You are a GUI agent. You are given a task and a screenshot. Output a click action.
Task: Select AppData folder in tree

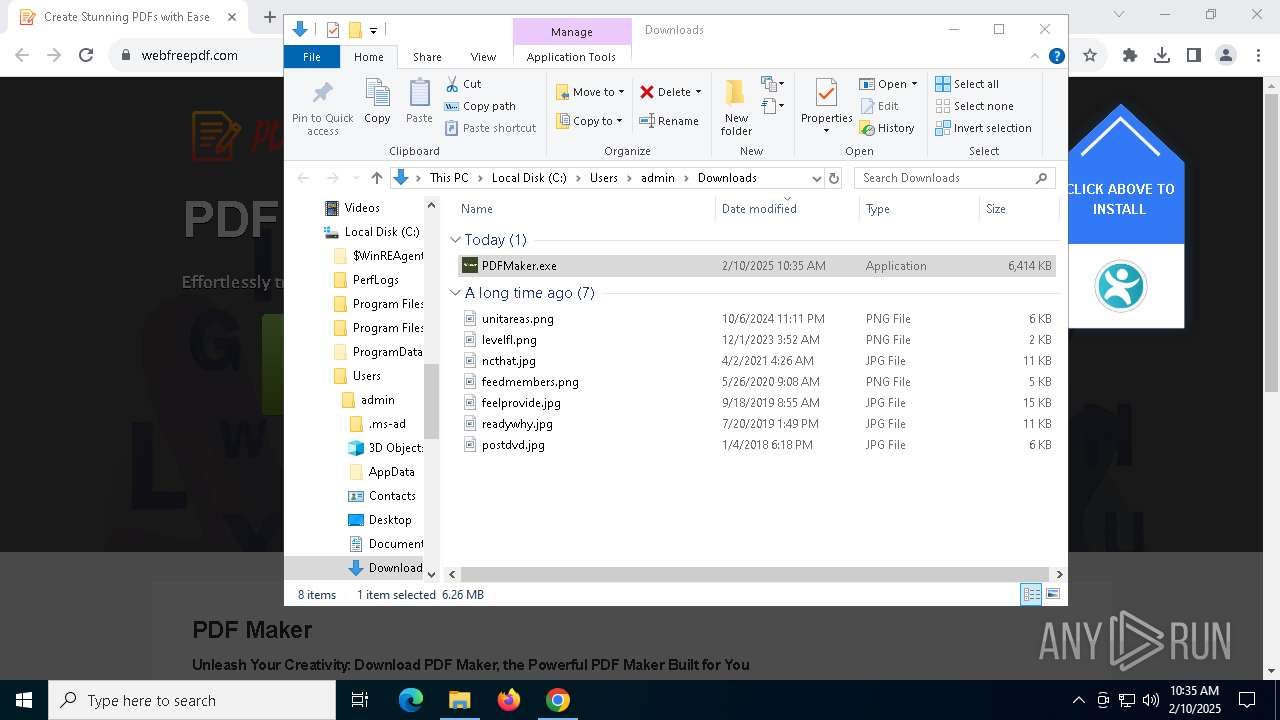coord(391,472)
